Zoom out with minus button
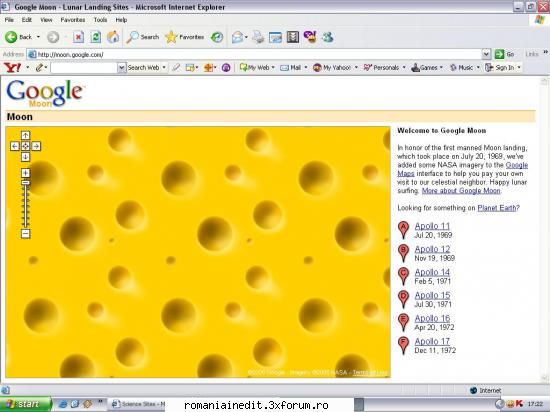This screenshot has width=550, height=412. pyautogui.click(x=25, y=234)
